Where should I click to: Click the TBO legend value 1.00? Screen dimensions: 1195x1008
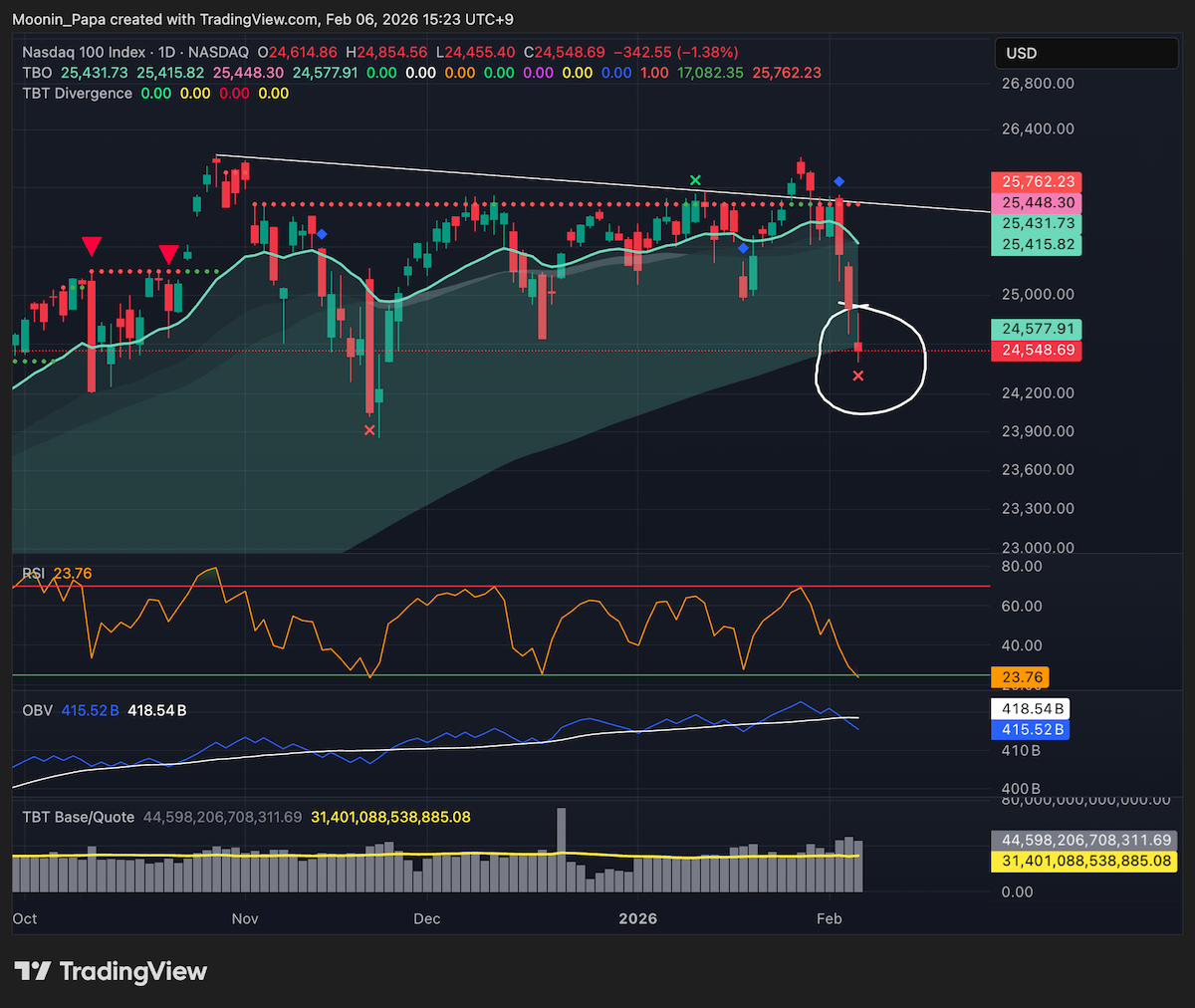[x=654, y=73]
